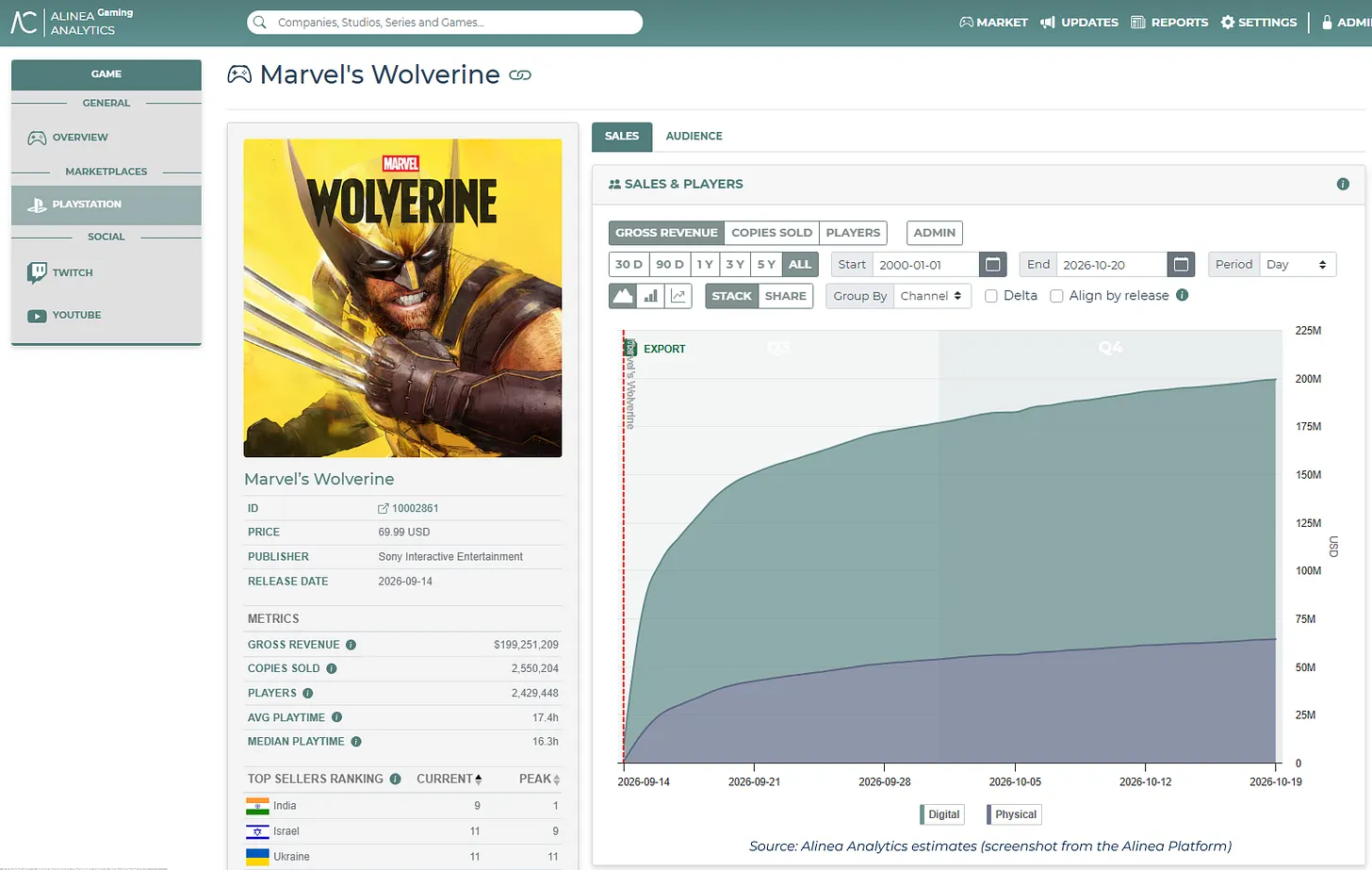Screen dimensions: 1372x870
Task: Switch chart to Share mode
Action: 785,296
